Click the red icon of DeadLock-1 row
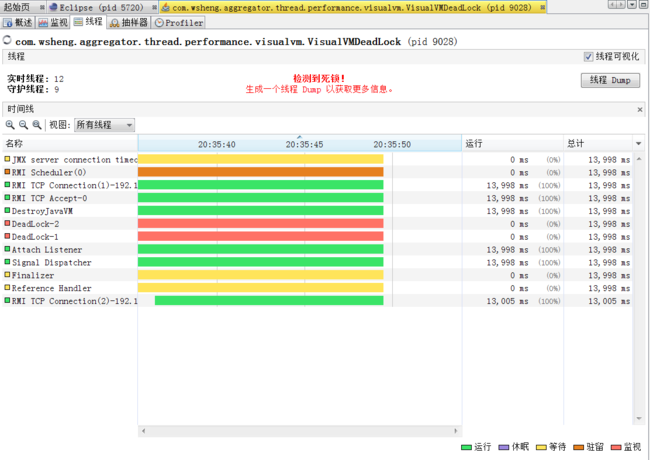650x460 pixels. (7, 236)
